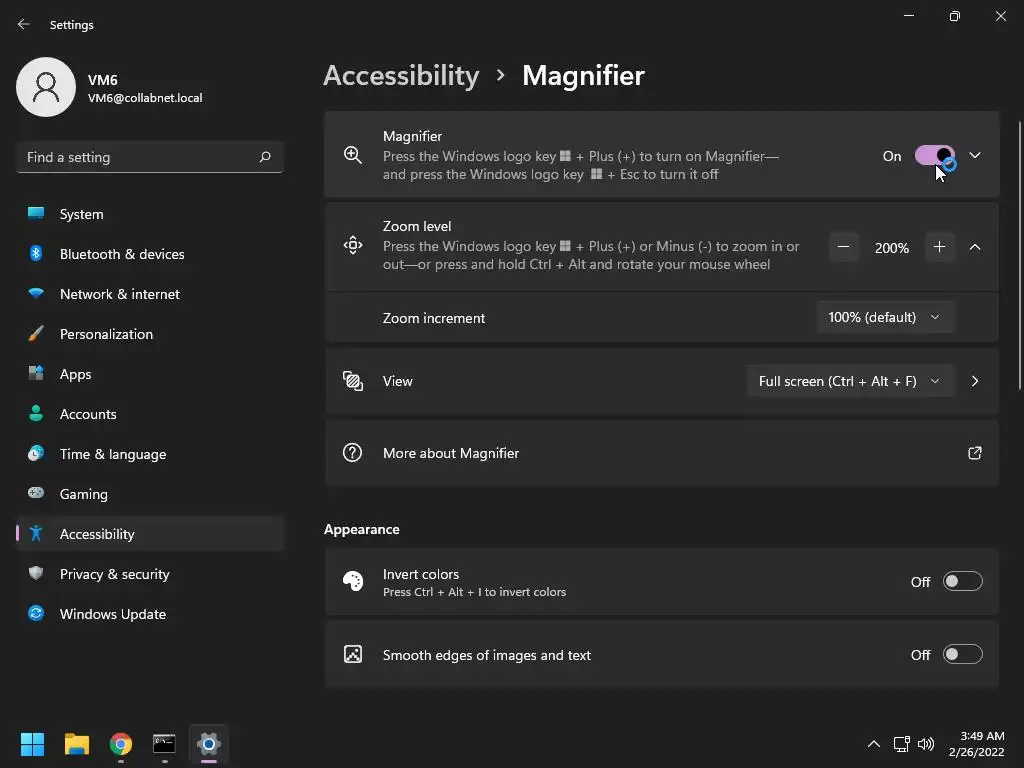
Task: Turn off the Magnifier toggle
Action: (x=934, y=156)
